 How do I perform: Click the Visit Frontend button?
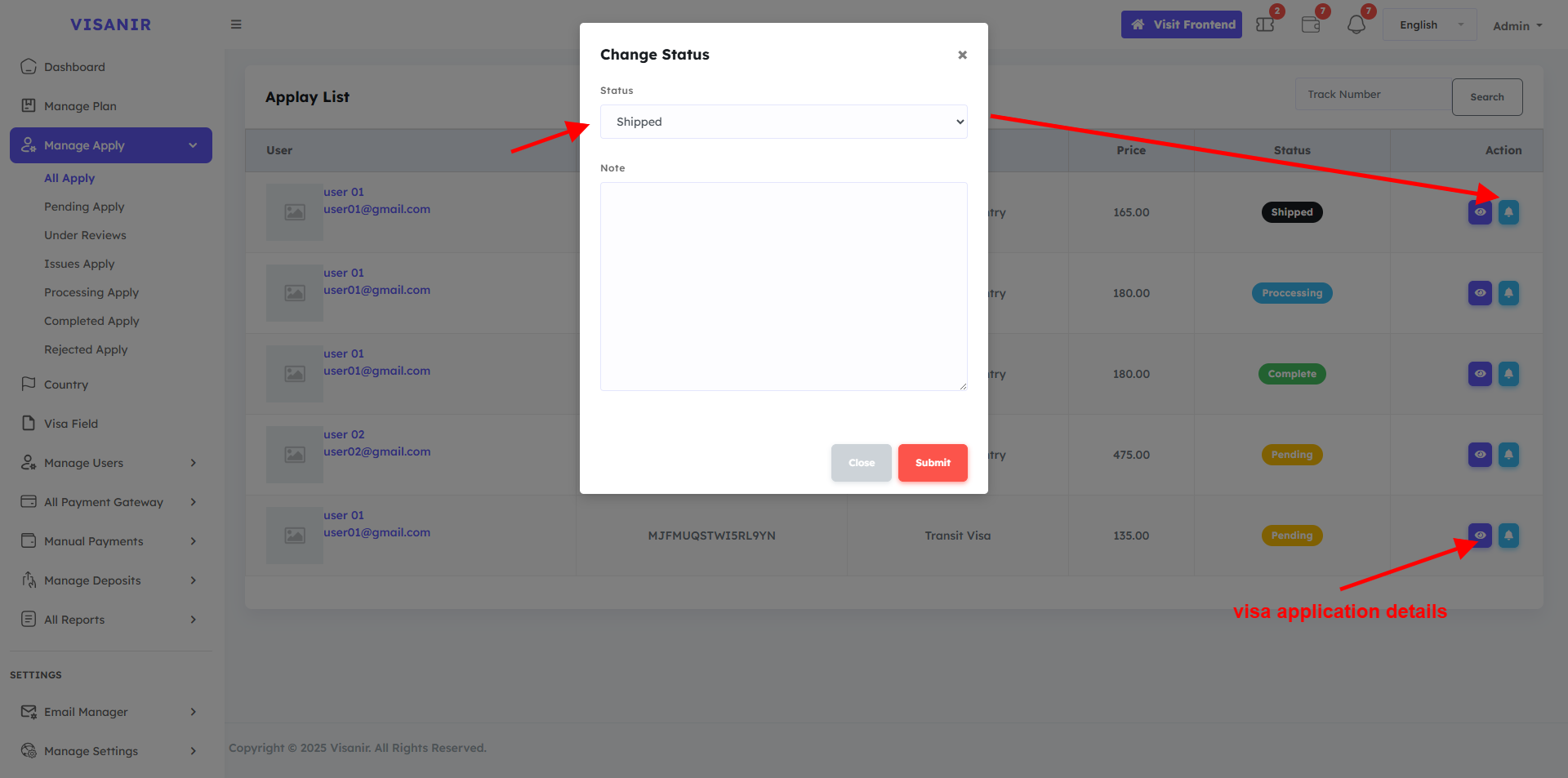tap(1181, 24)
